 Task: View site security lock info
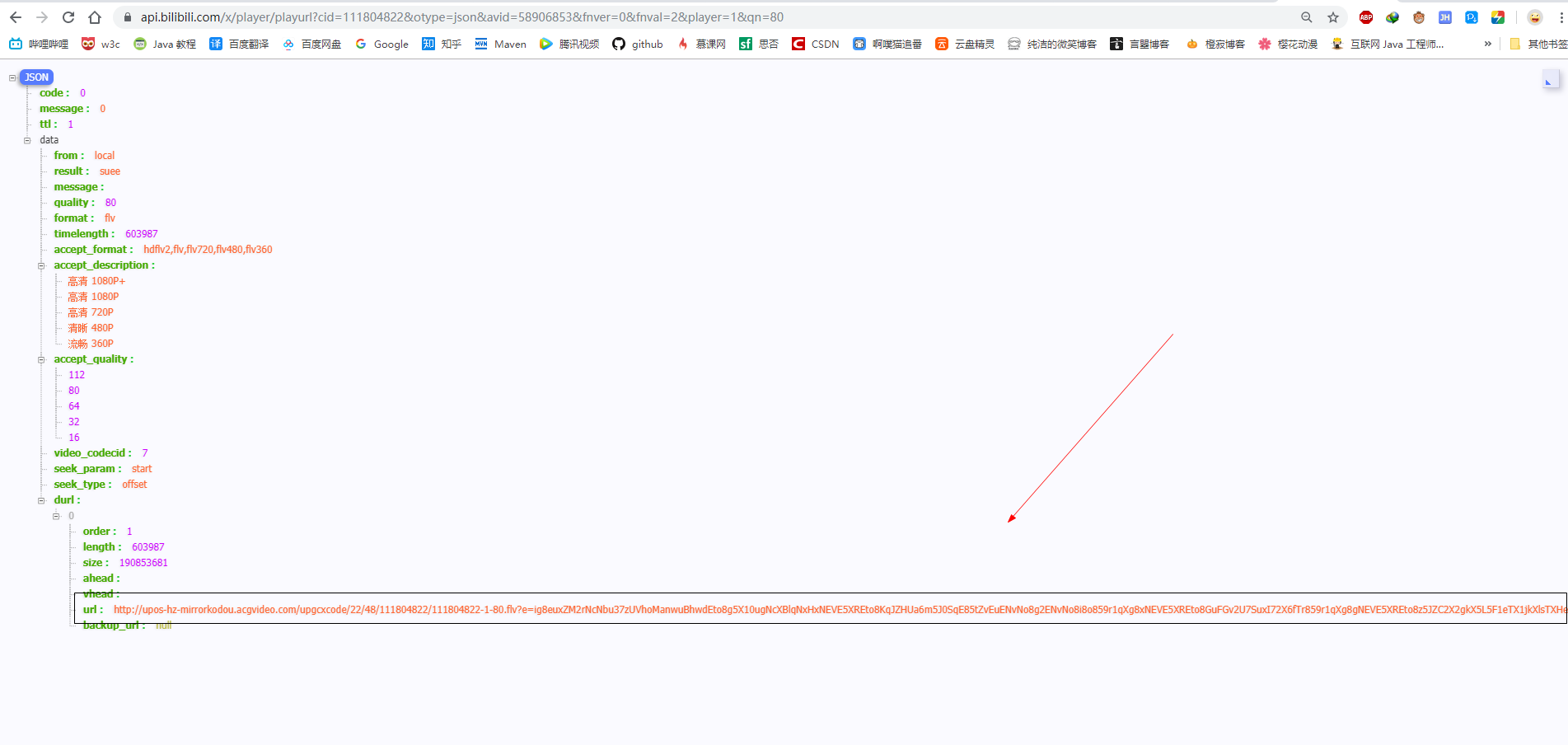pos(127,17)
